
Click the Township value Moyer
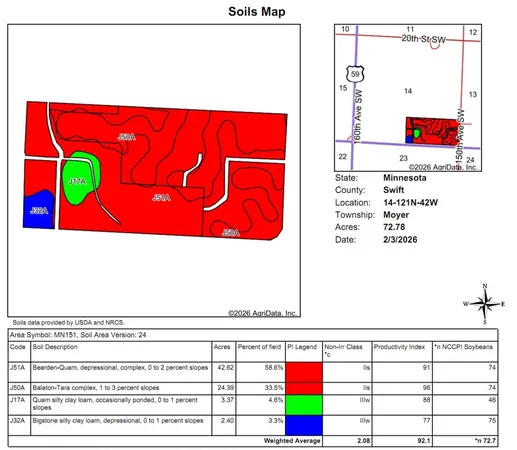click(396, 215)
